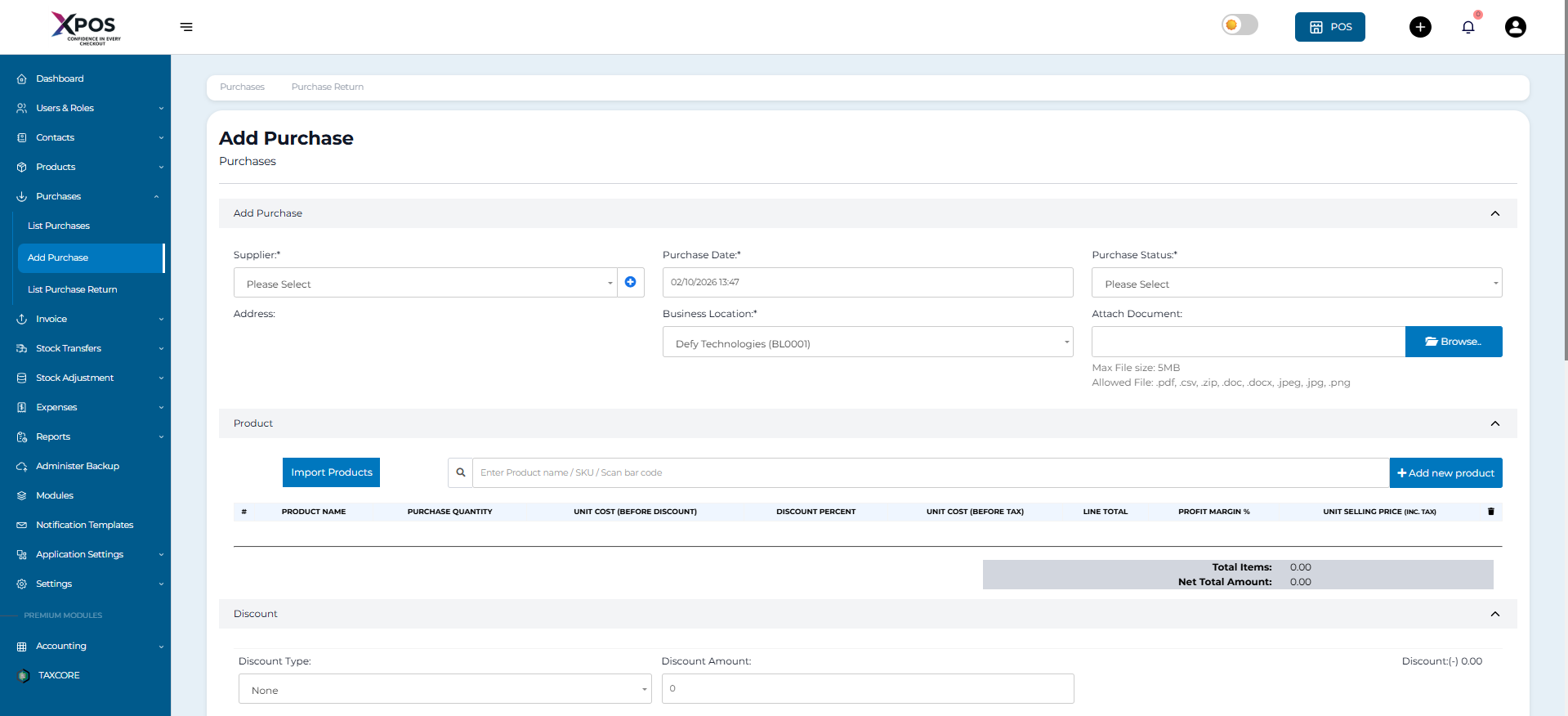
Task: Collapse the Product section
Action: (x=1494, y=423)
